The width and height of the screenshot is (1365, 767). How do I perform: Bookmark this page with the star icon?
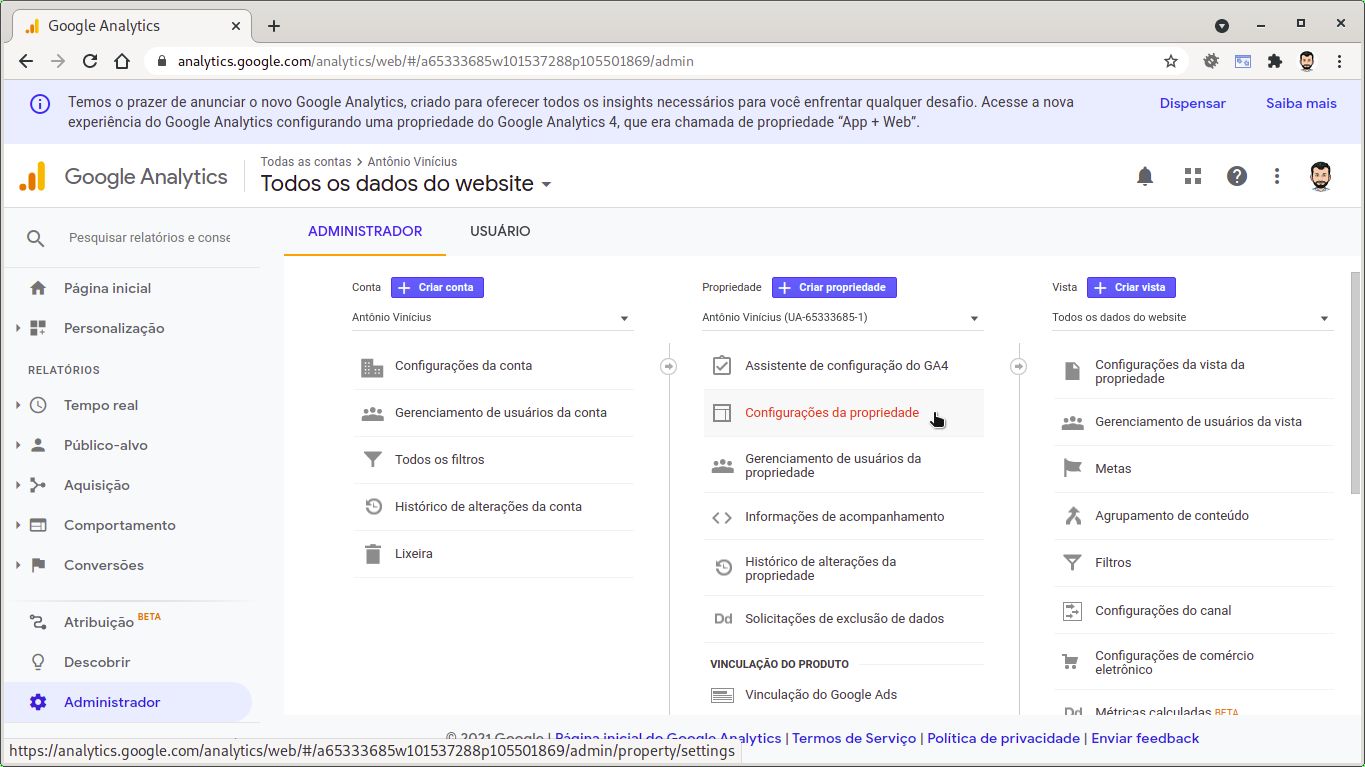(x=1171, y=61)
